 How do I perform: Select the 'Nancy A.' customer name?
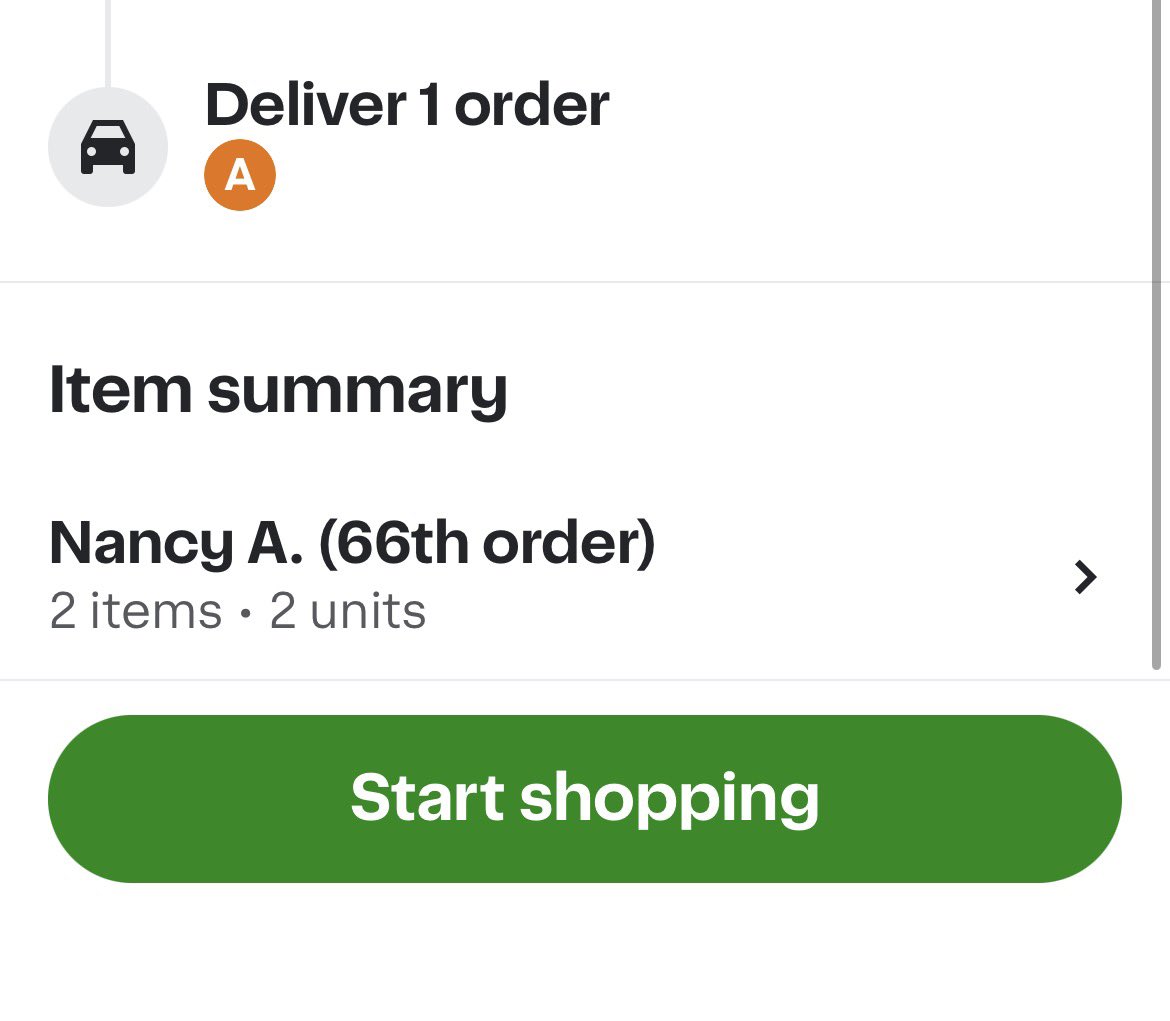(176, 543)
